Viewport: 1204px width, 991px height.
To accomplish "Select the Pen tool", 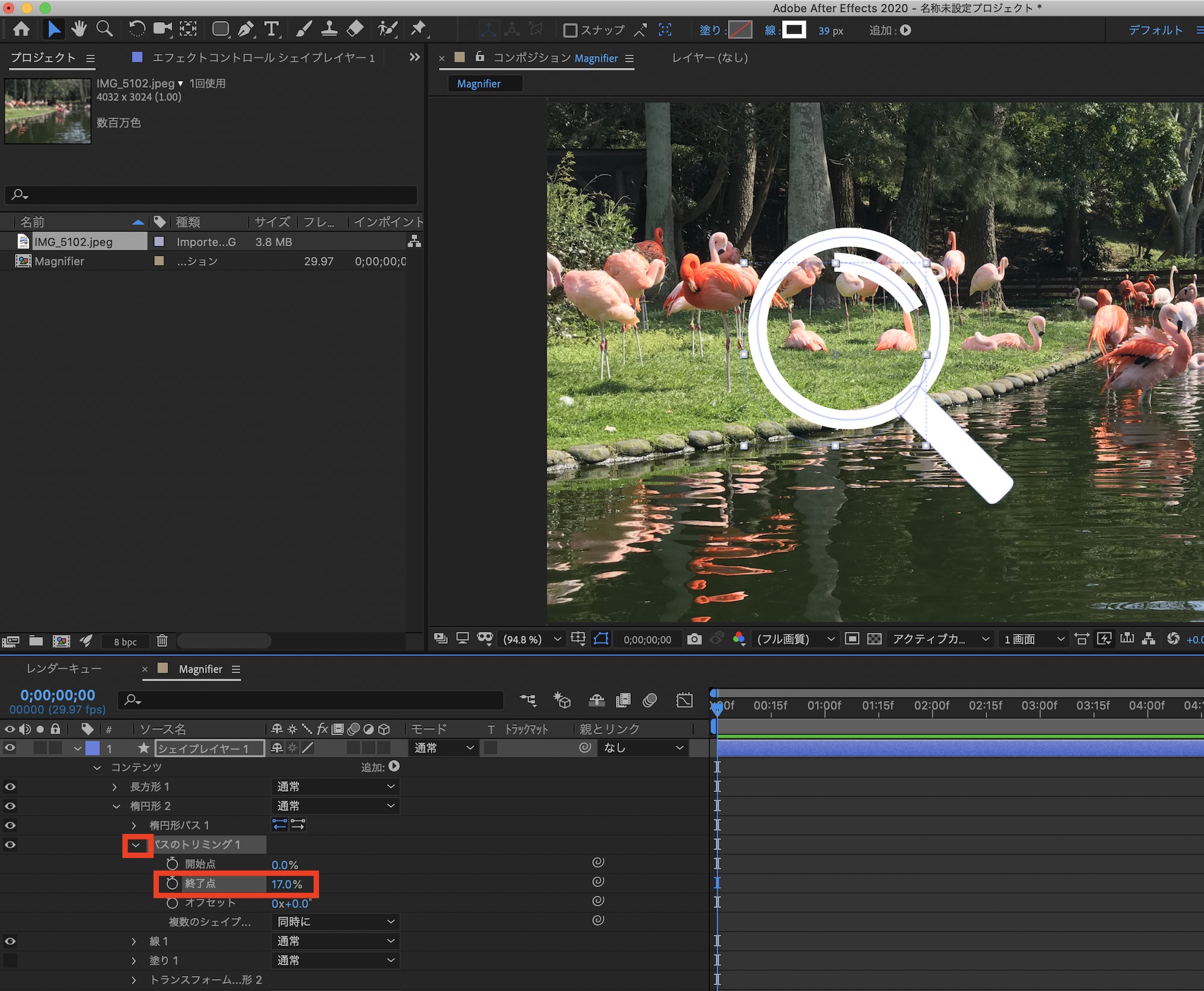I will [x=246, y=29].
